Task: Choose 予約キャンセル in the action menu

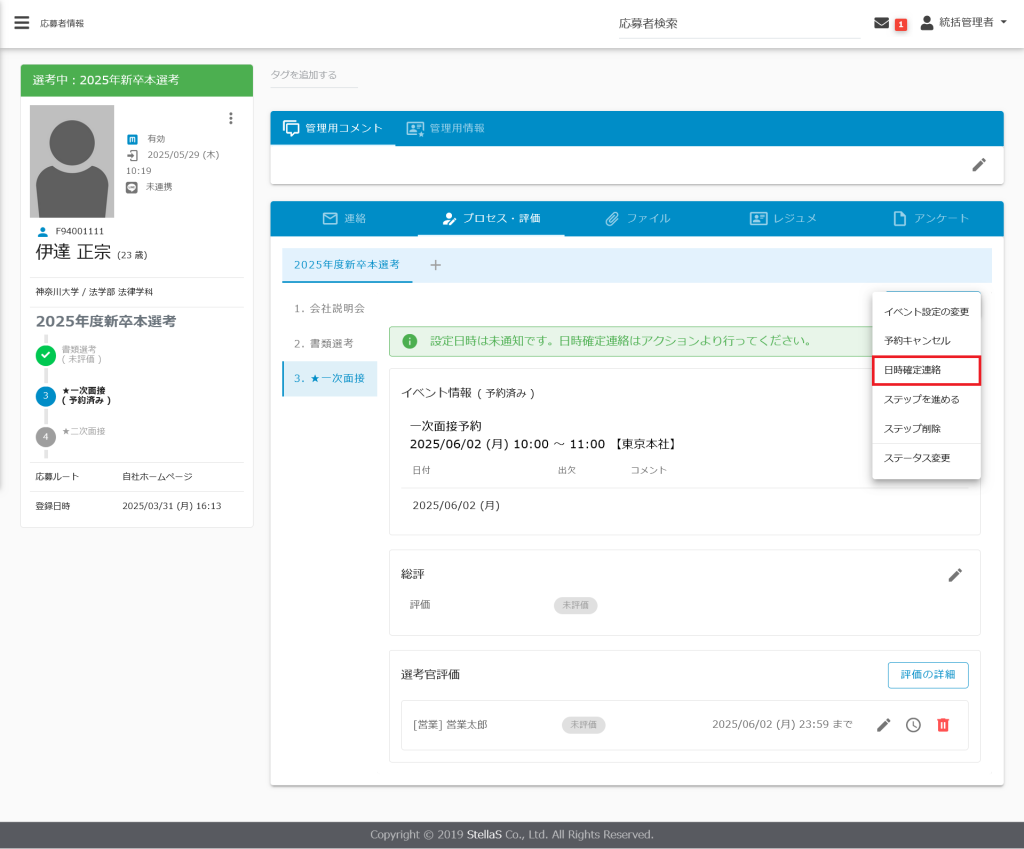Action: point(926,341)
